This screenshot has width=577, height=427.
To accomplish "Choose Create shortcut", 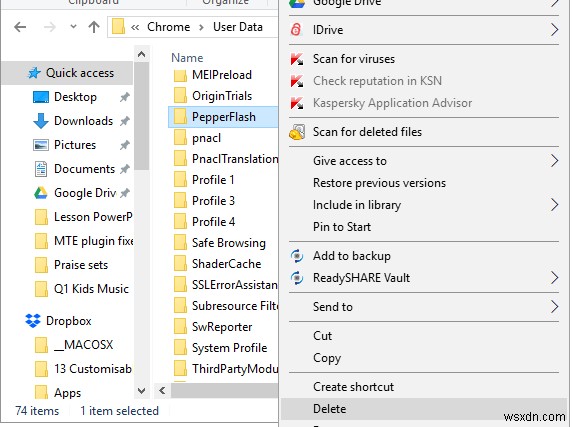I will tap(424, 387).
